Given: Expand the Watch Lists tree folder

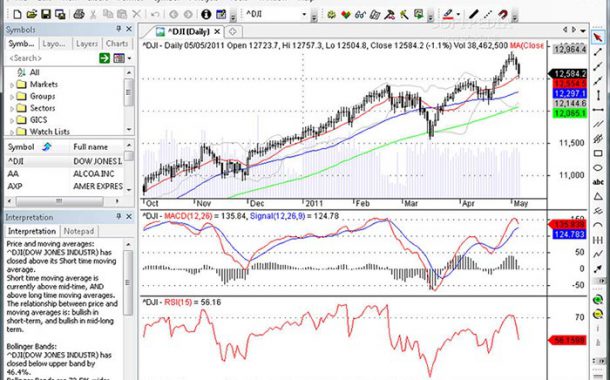Looking at the screenshot, I should [12, 132].
